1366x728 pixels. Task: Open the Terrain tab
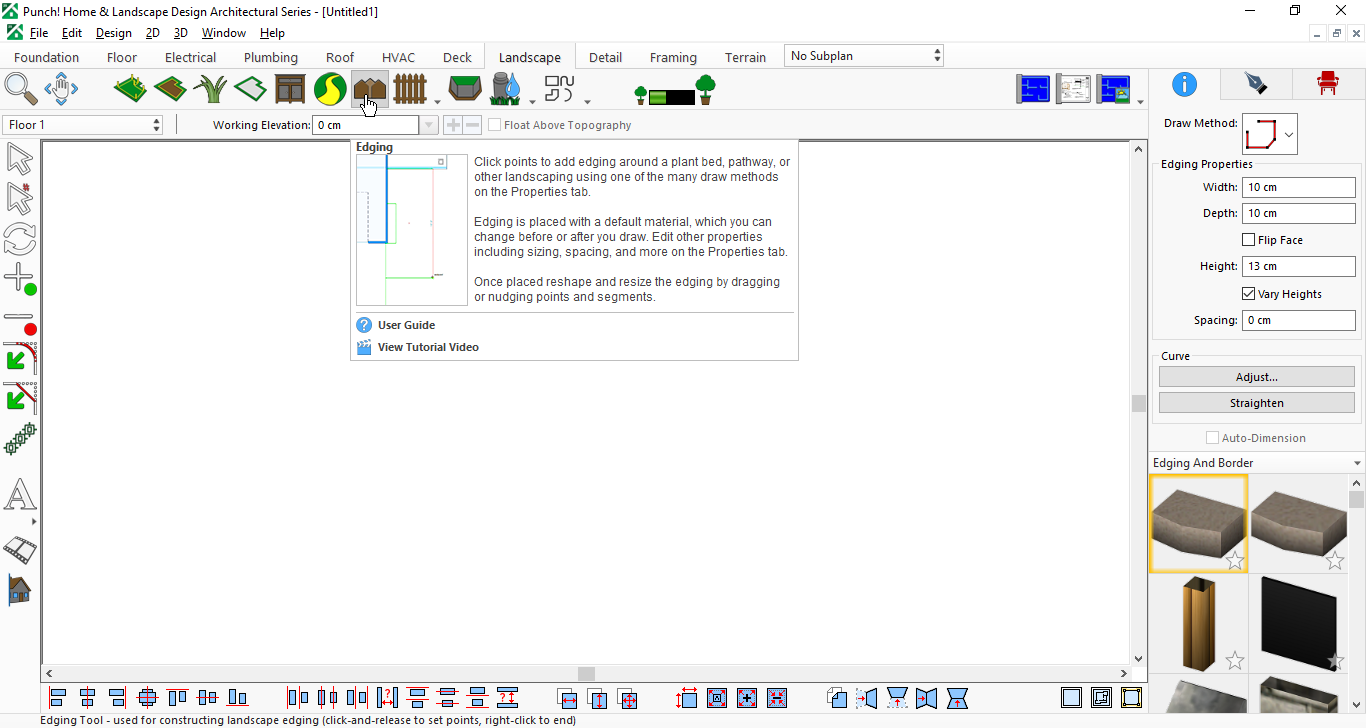pos(746,57)
